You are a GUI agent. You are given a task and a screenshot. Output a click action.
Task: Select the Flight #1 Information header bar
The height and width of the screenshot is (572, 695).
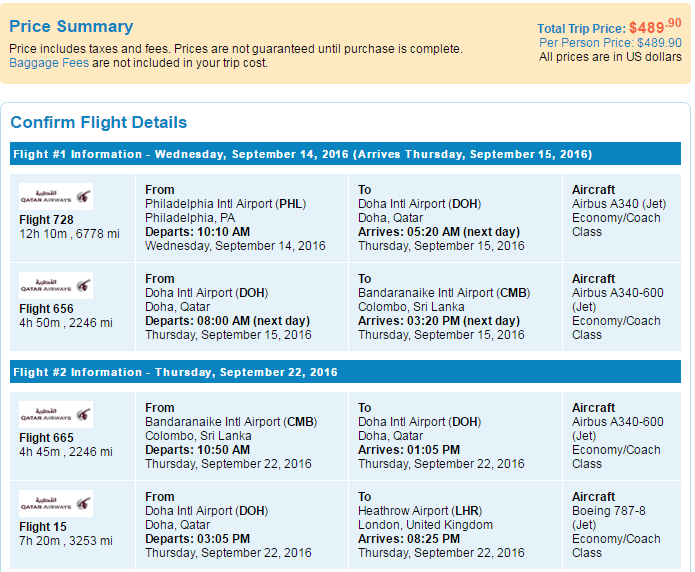(x=345, y=154)
